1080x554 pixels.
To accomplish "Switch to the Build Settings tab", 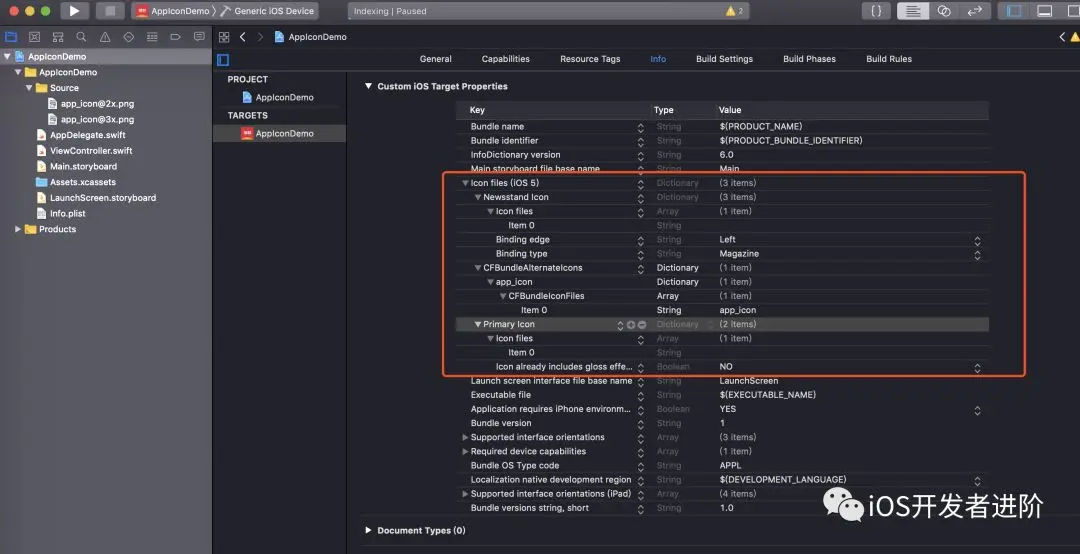I will 724,59.
